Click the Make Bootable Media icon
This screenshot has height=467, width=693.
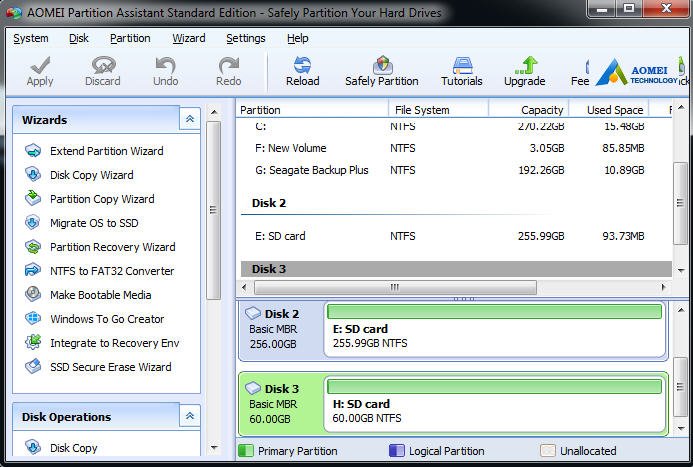(33, 294)
